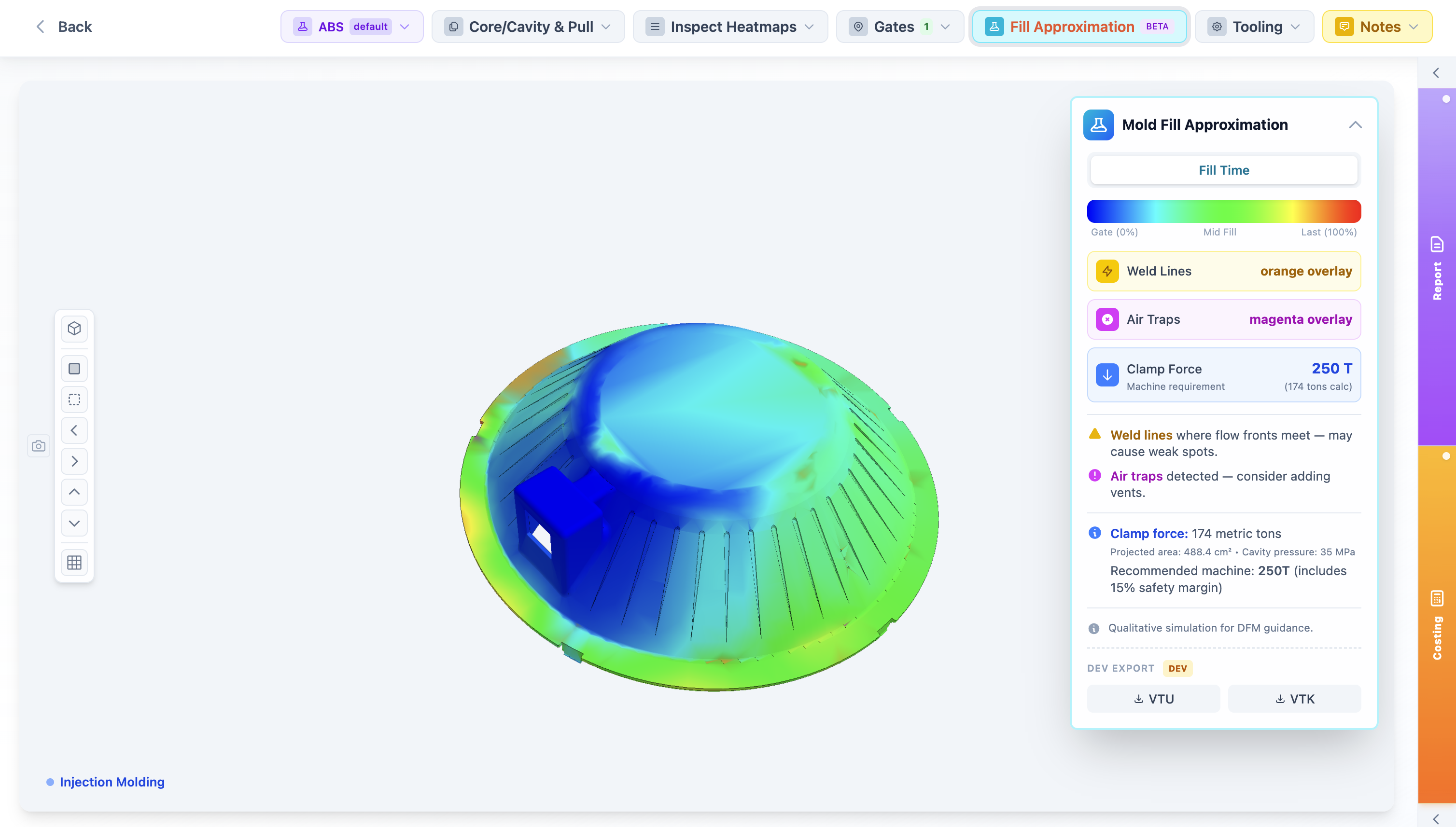Click the Back navigation link
This screenshot has height=827, width=1456.
click(x=64, y=26)
